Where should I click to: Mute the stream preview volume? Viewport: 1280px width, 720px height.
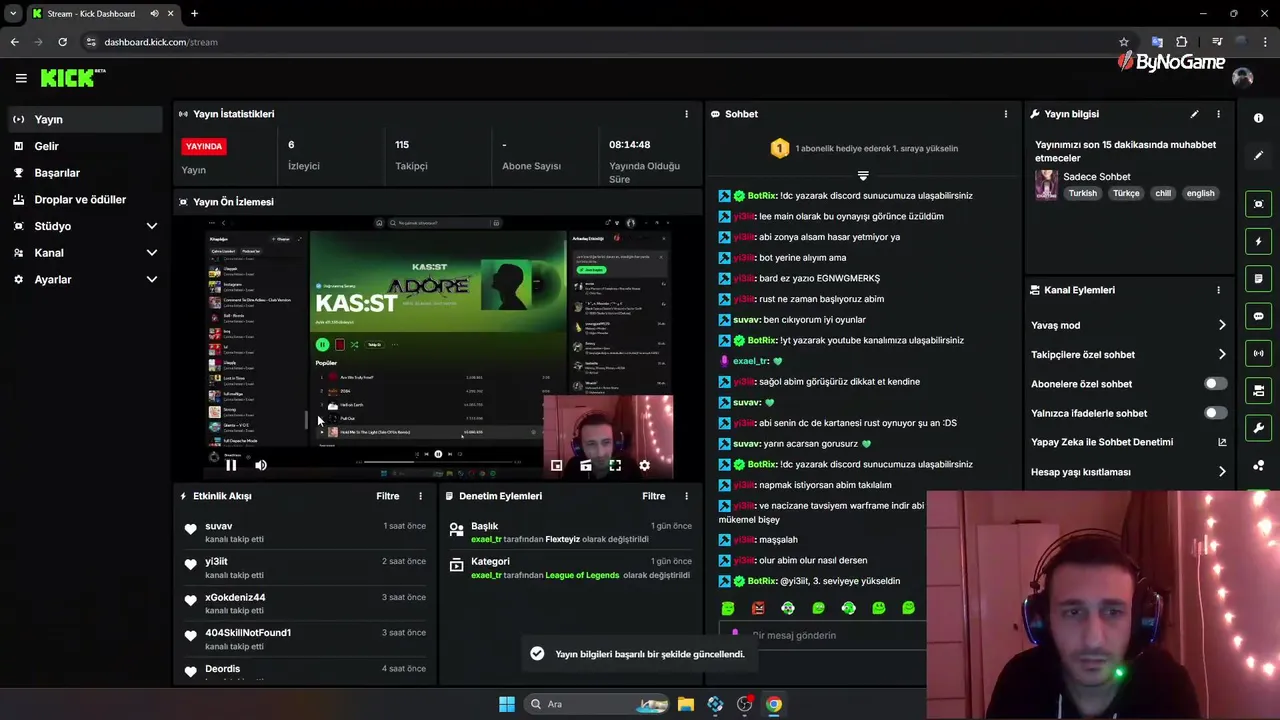click(x=261, y=465)
